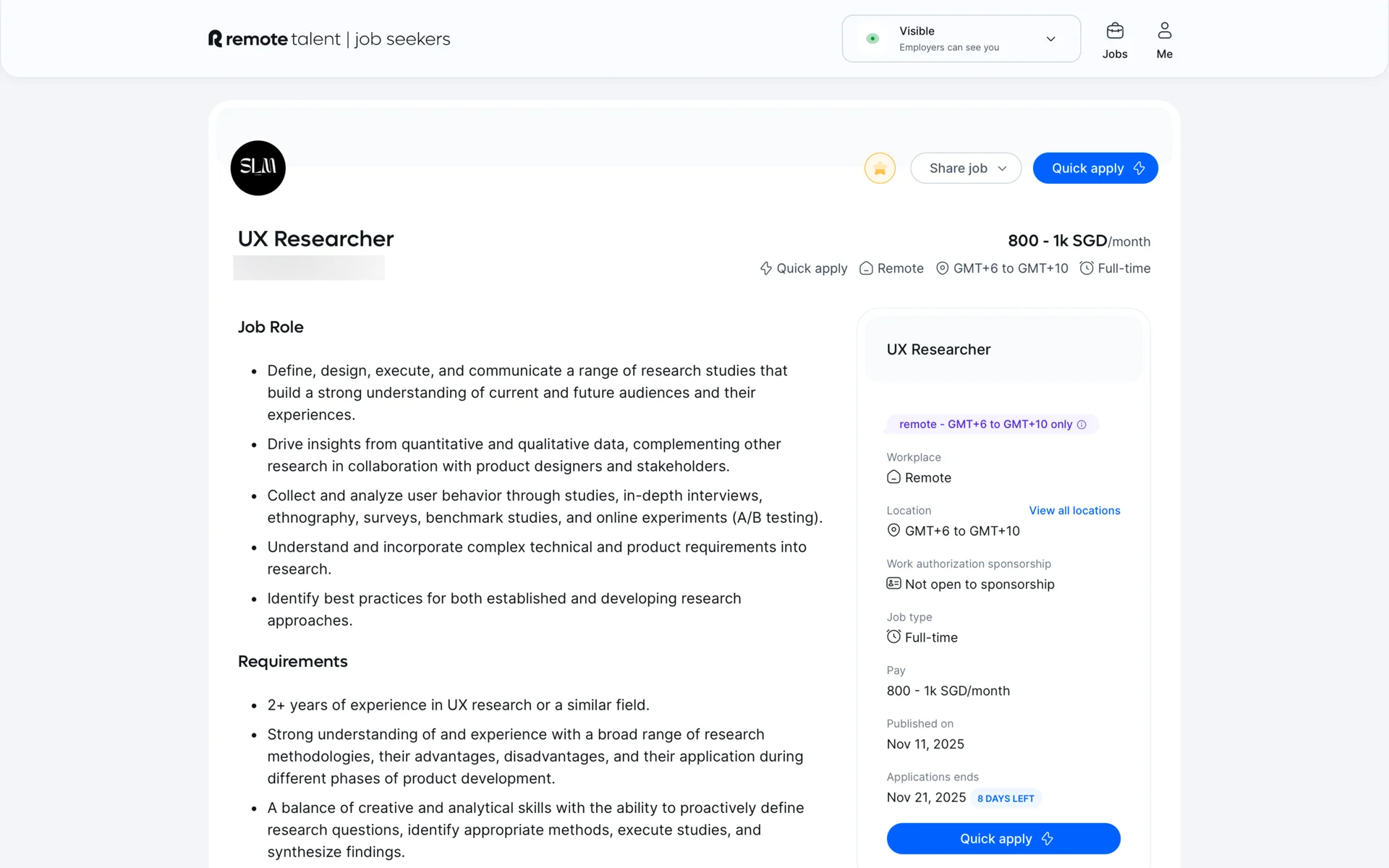Click the Remote tag under the salary
This screenshot has height=868, width=1389.
pyautogui.click(x=892, y=268)
